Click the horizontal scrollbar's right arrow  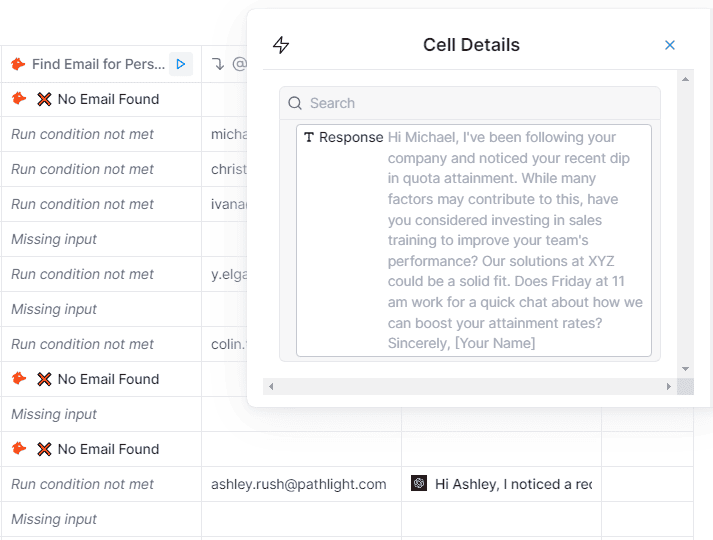tap(668, 386)
